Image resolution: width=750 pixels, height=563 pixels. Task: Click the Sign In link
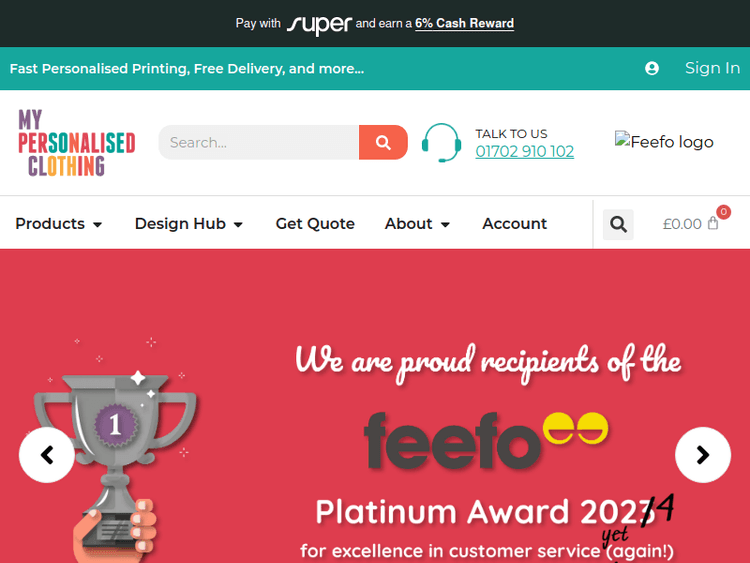pos(712,68)
